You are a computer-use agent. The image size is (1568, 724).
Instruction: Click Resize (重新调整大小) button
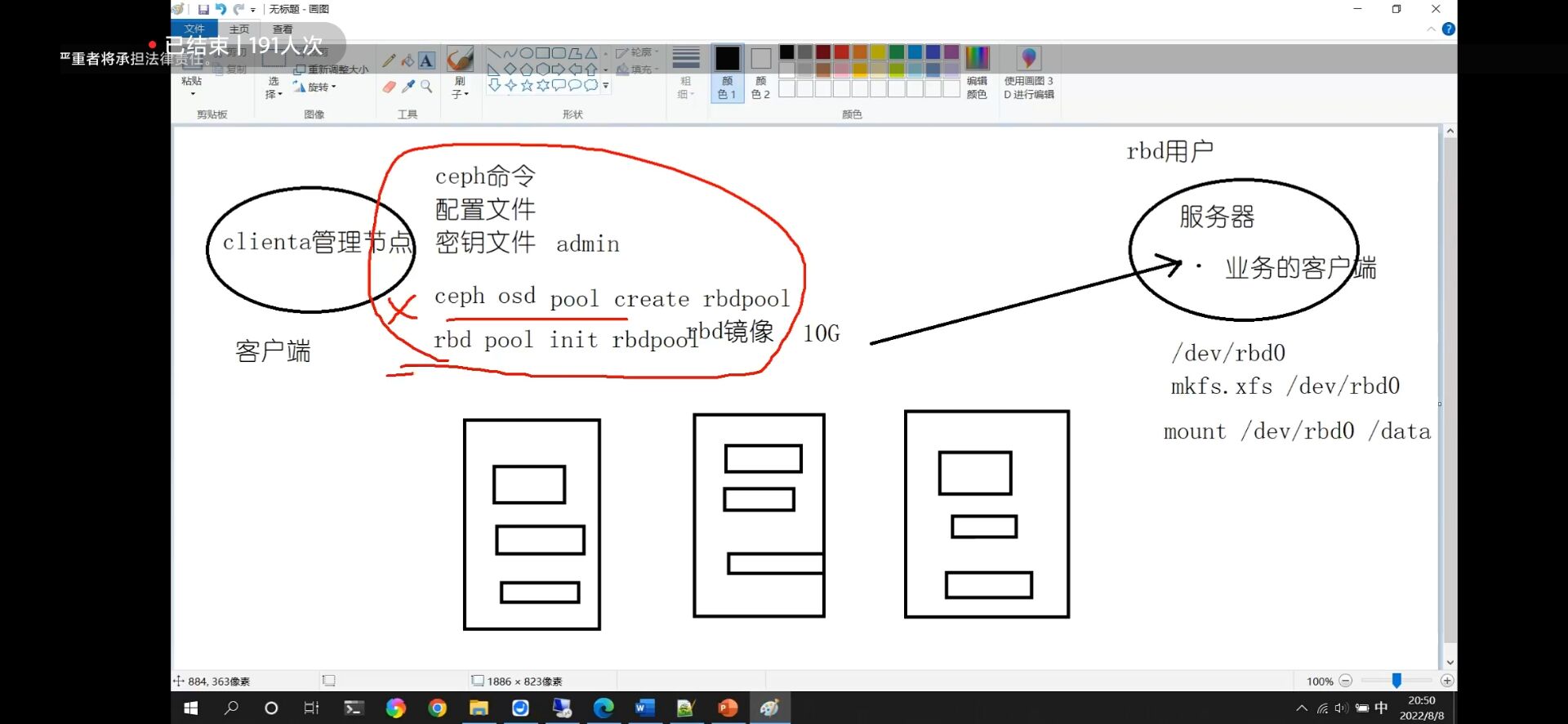(331, 69)
